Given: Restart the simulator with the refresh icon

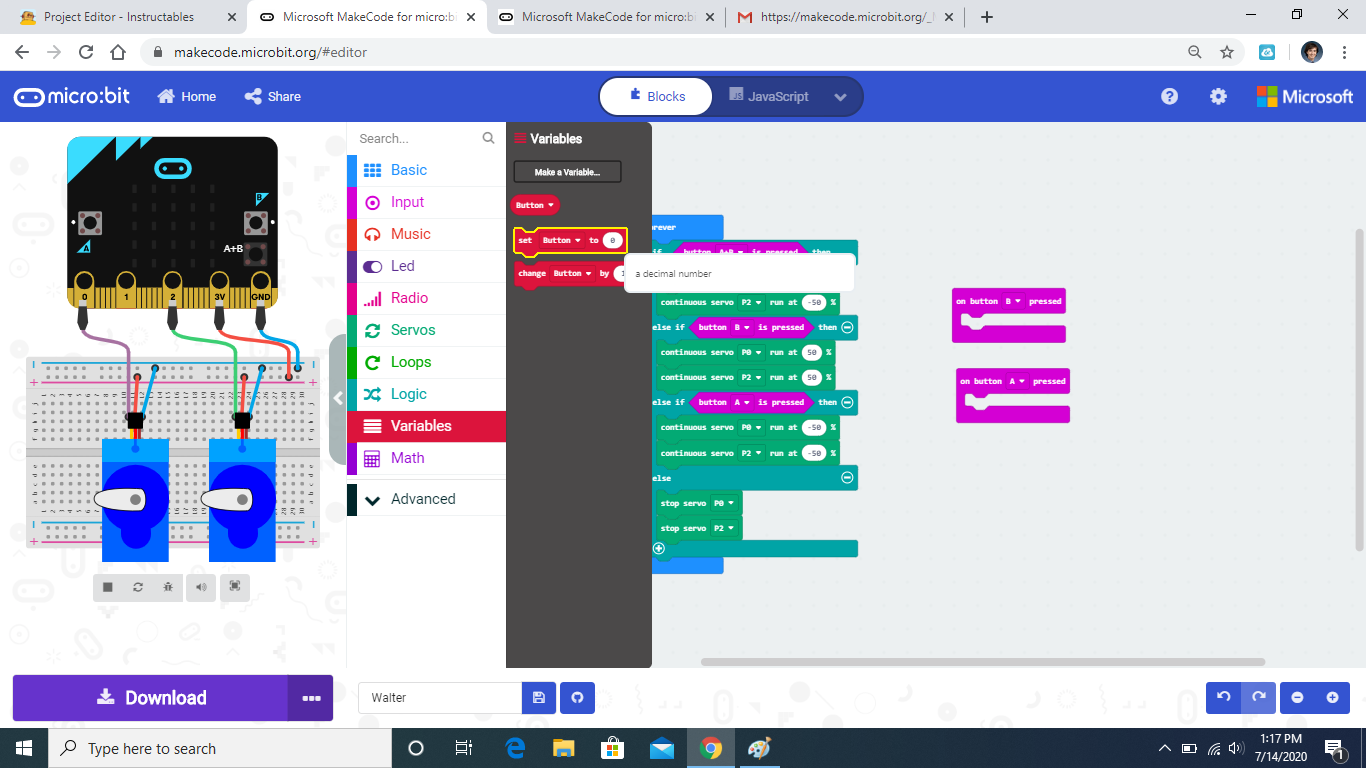Looking at the screenshot, I should click(x=138, y=587).
